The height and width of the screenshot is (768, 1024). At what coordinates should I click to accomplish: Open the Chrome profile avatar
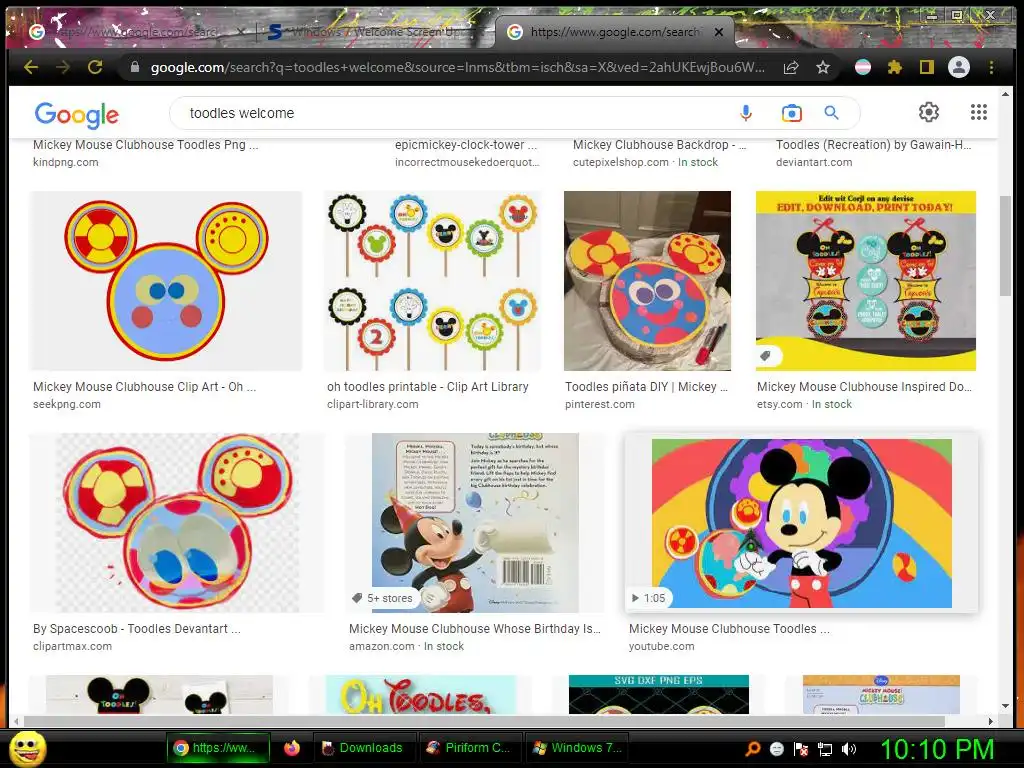(x=959, y=67)
